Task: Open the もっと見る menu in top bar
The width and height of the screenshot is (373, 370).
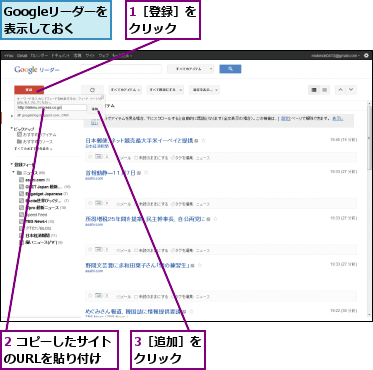Action: [122, 55]
